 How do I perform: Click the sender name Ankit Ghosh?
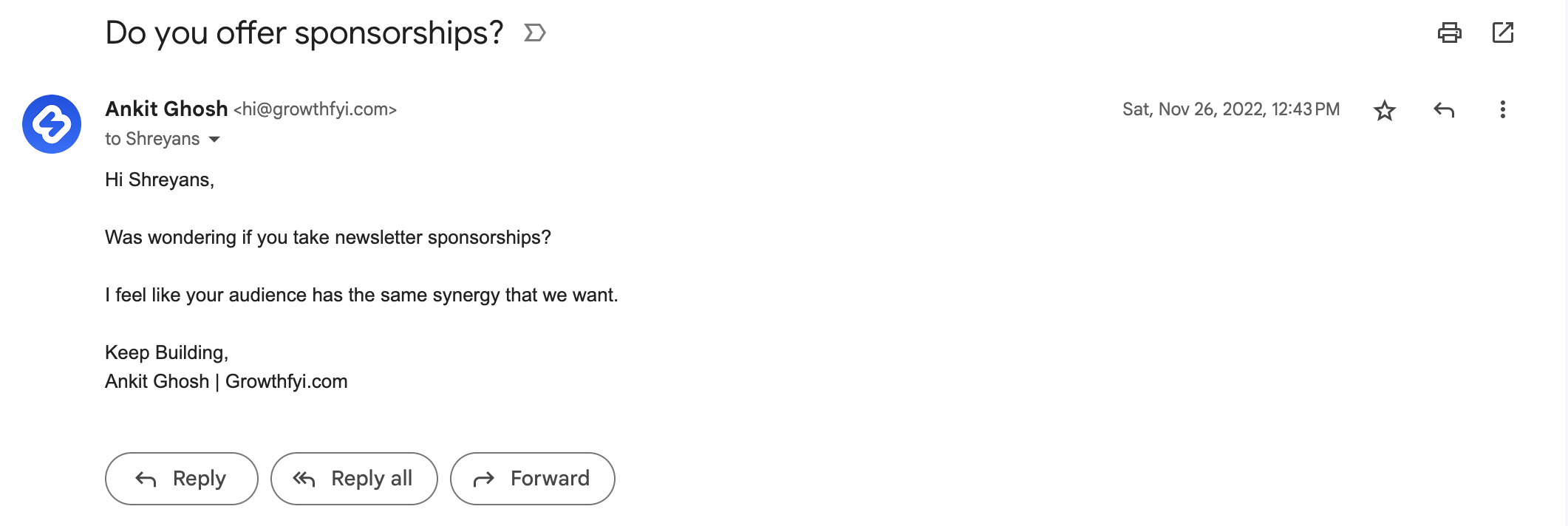click(x=166, y=109)
